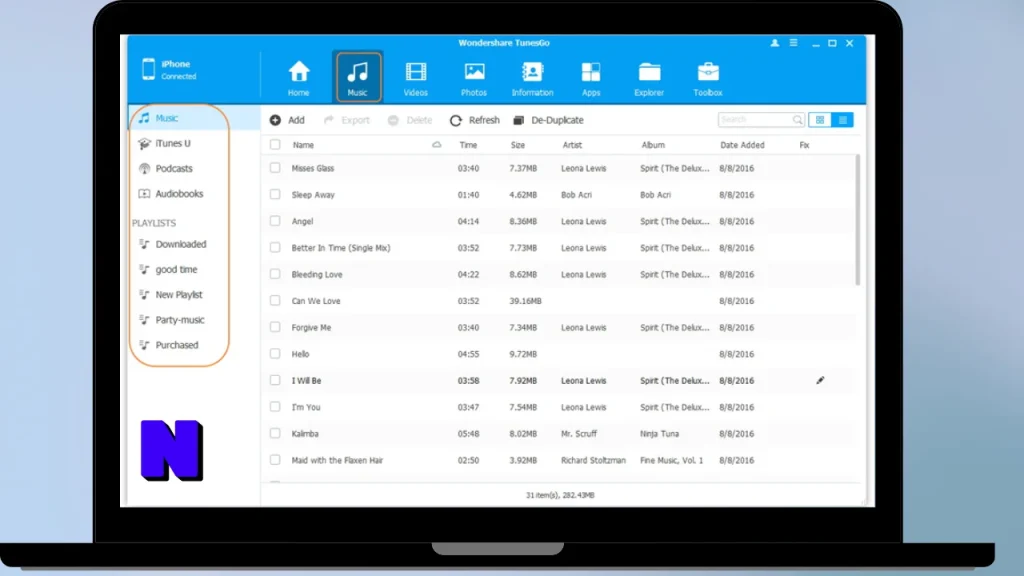Check the Hello song checkbox

275,353
